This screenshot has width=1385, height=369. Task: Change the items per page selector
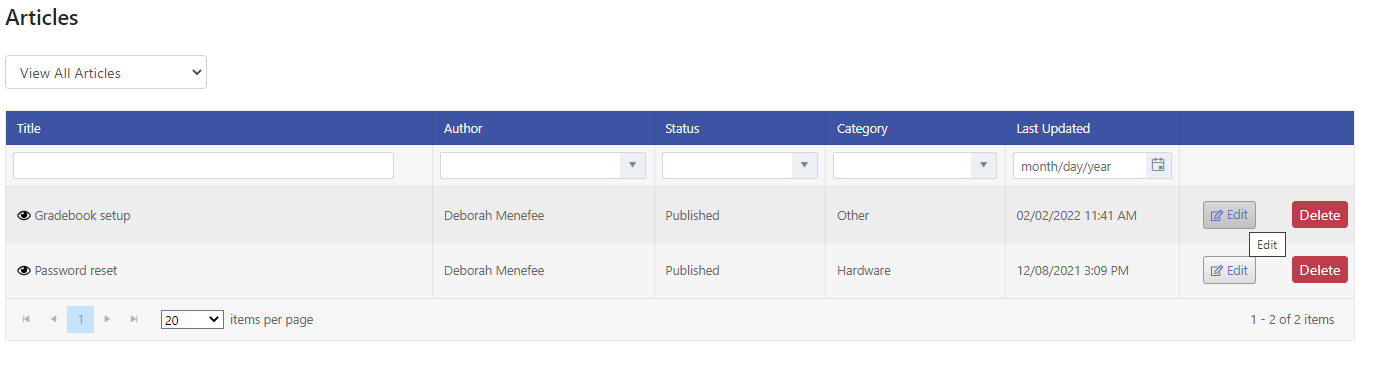pos(192,320)
